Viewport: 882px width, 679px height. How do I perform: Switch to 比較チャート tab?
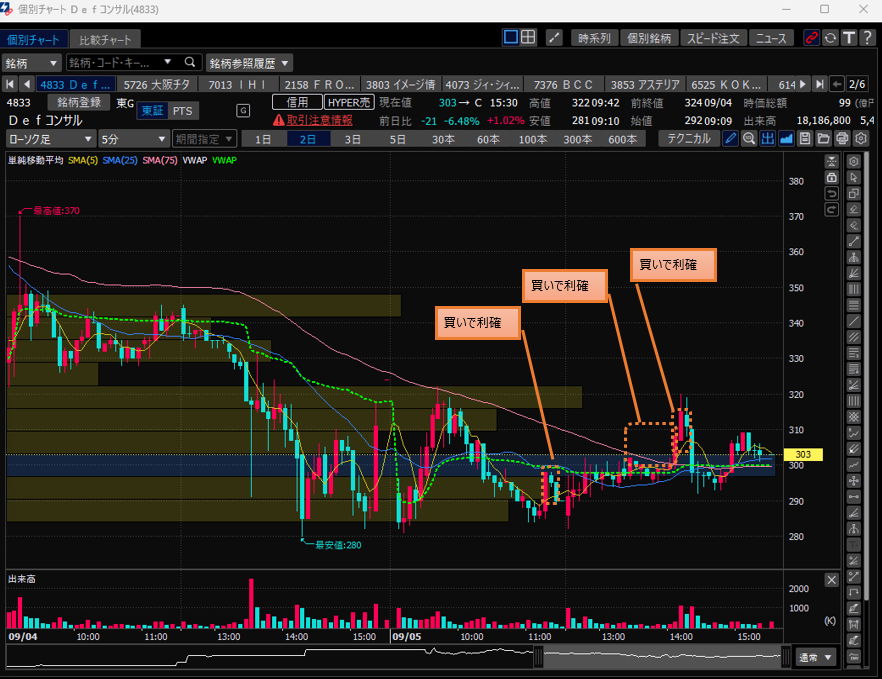pyautogui.click(x=105, y=40)
